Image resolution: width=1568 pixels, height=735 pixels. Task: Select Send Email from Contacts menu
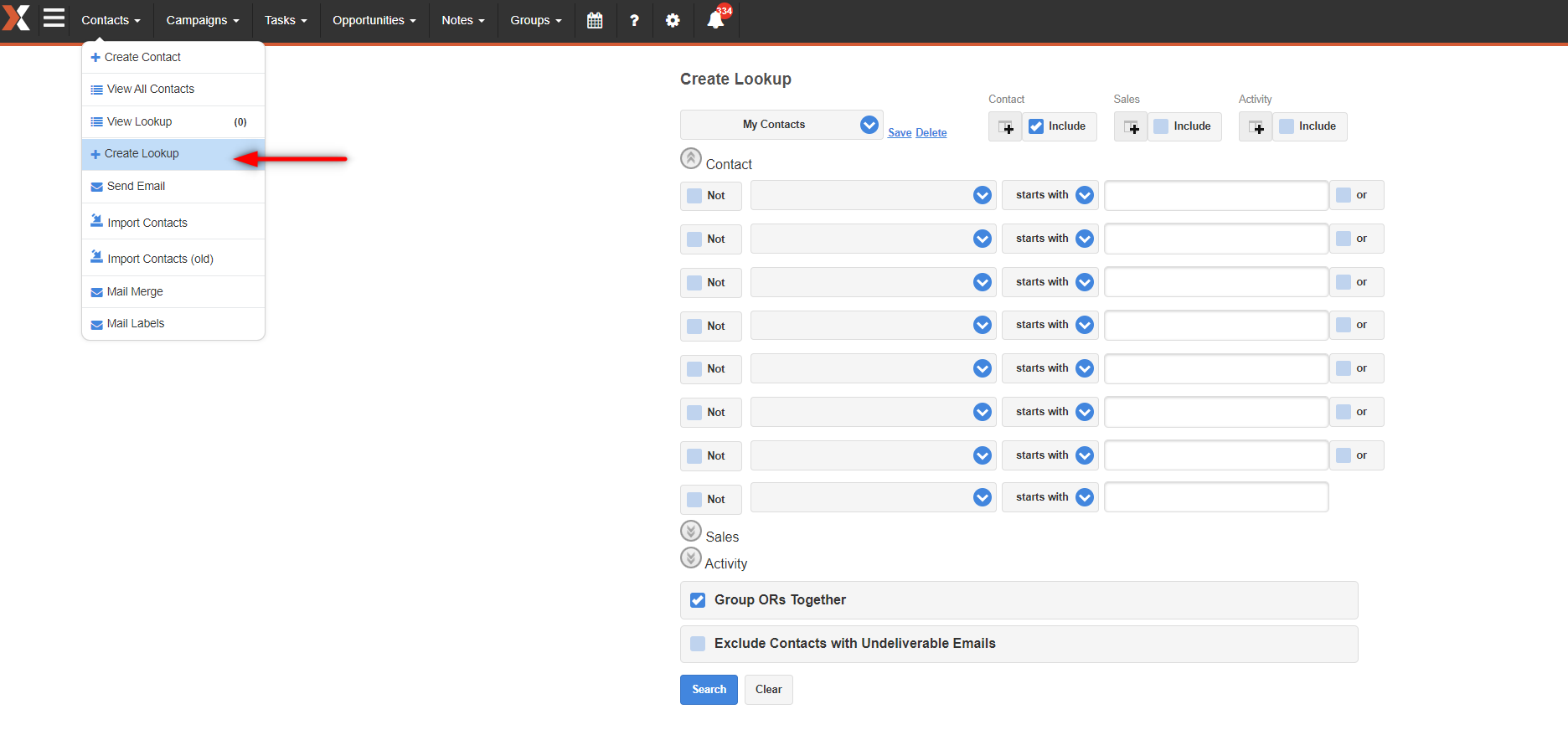(136, 187)
